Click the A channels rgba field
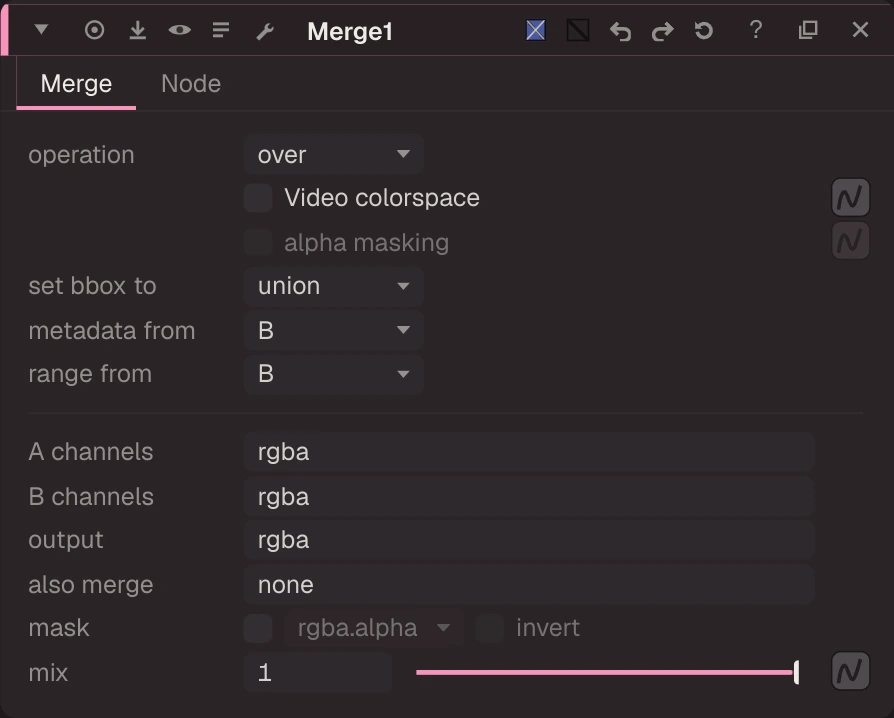Image resolution: width=894 pixels, height=718 pixels. [529, 452]
